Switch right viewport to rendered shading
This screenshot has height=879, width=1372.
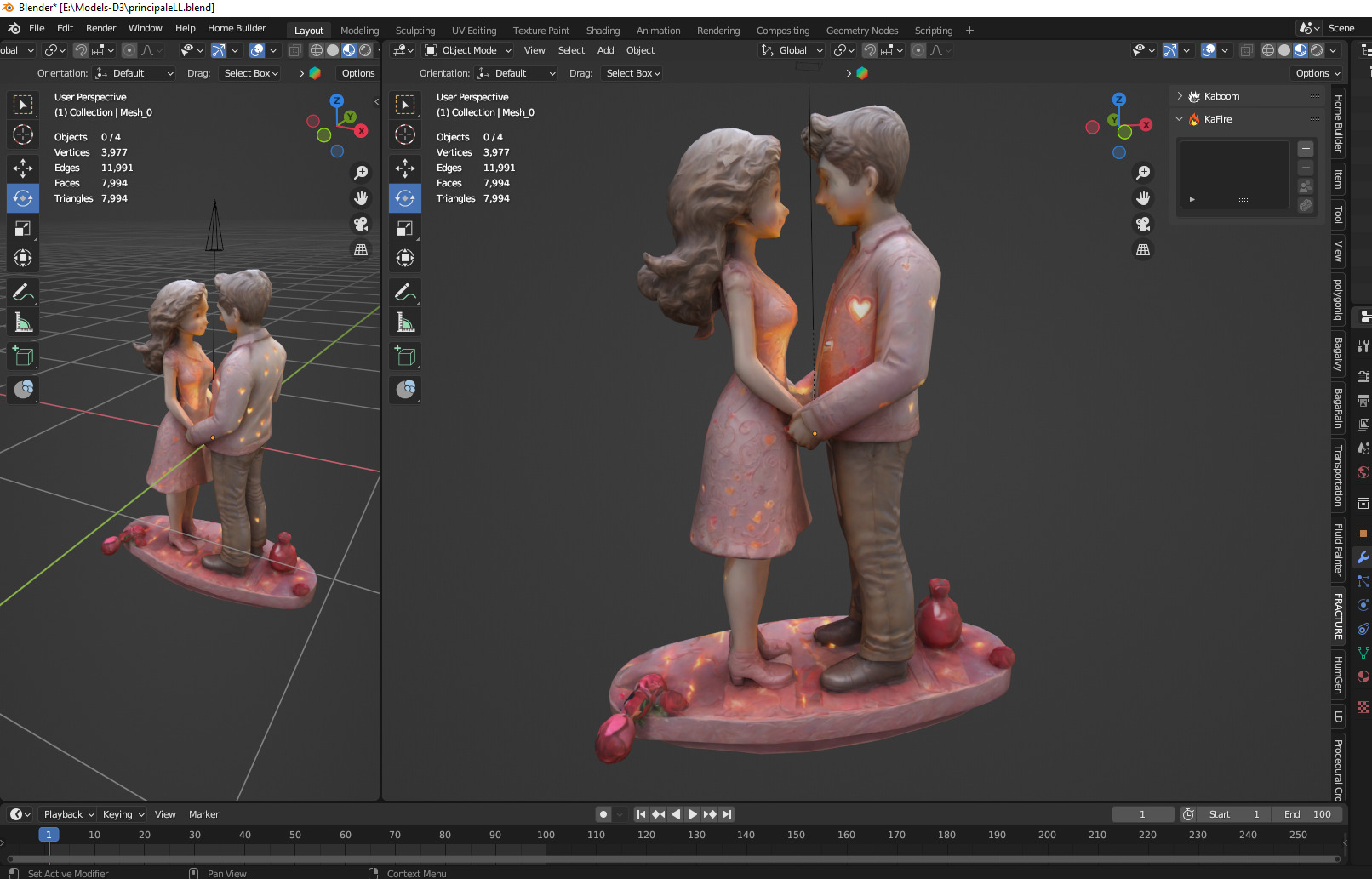1317,50
